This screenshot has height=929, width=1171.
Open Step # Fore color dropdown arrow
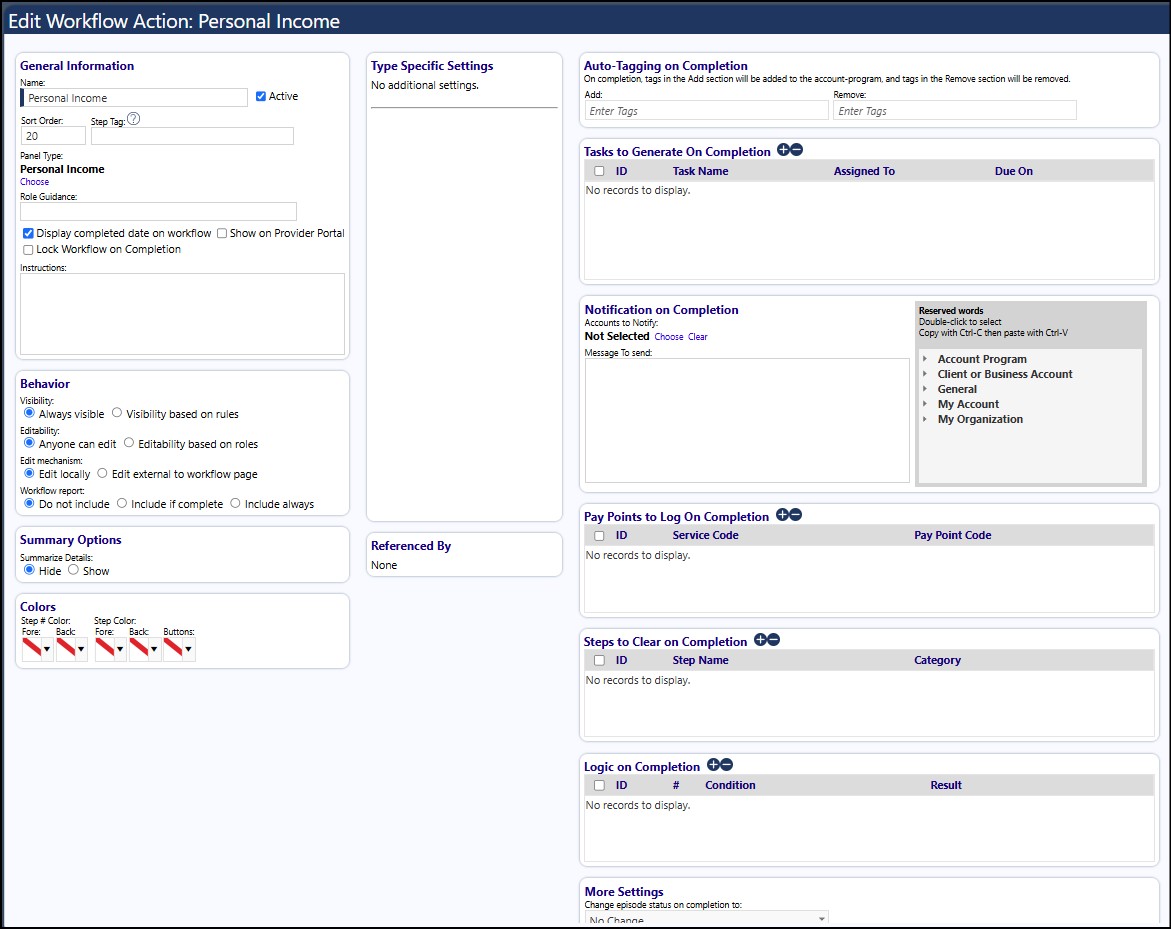pos(47,649)
